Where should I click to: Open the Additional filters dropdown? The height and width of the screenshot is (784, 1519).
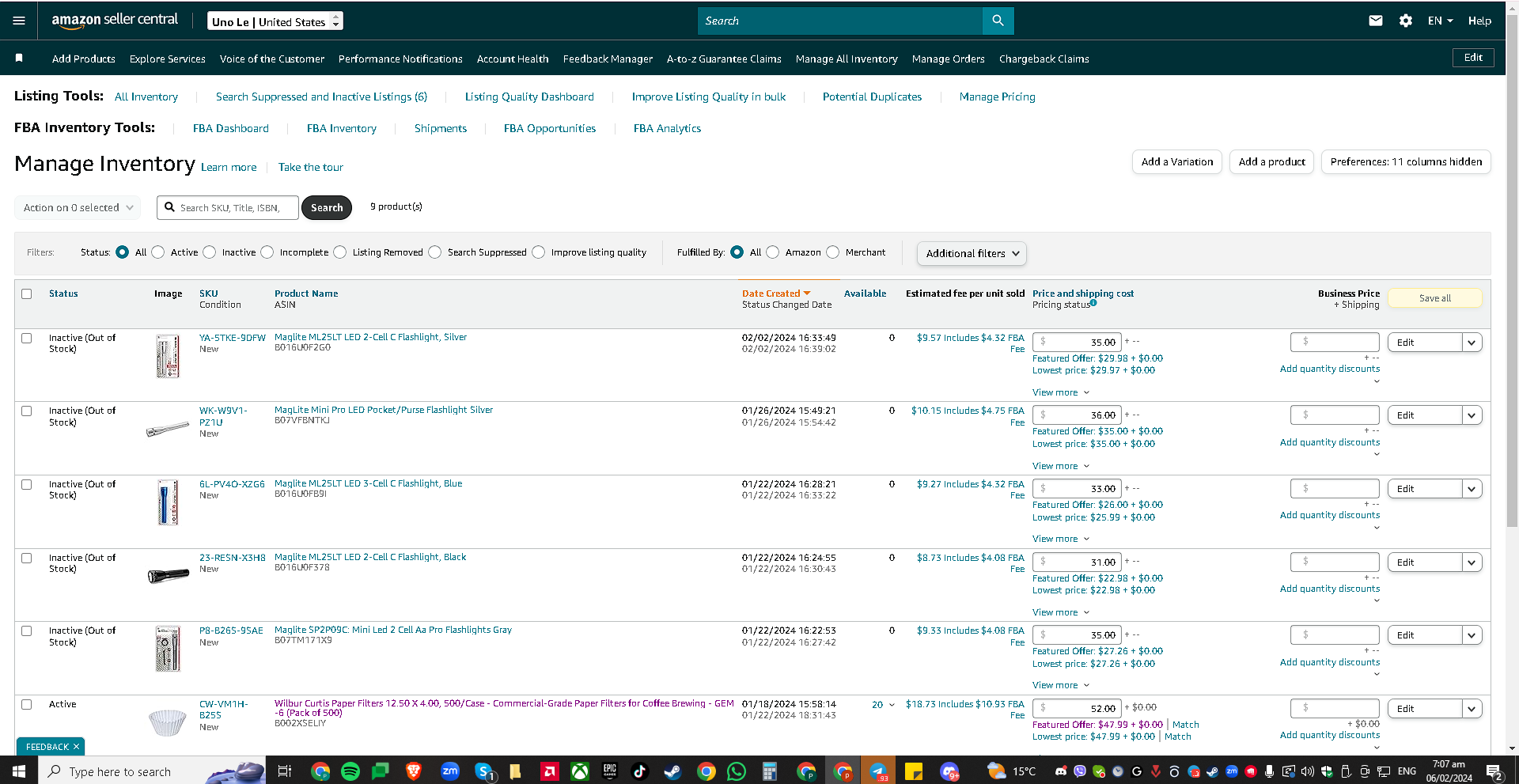[x=972, y=253]
